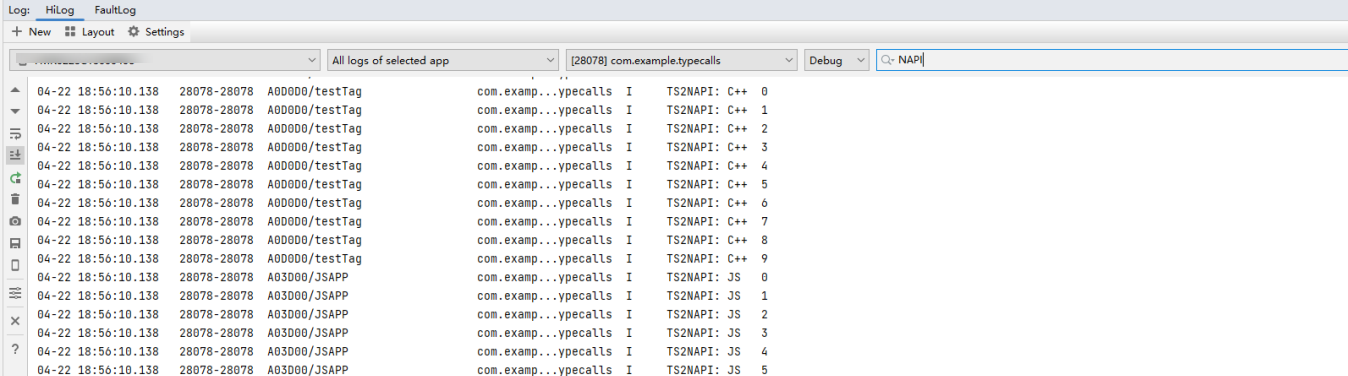Image resolution: width=1348 pixels, height=376 pixels.
Task: Select the 'TS2NAPI: C++ 4' log message
Action: (x=717, y=166)
